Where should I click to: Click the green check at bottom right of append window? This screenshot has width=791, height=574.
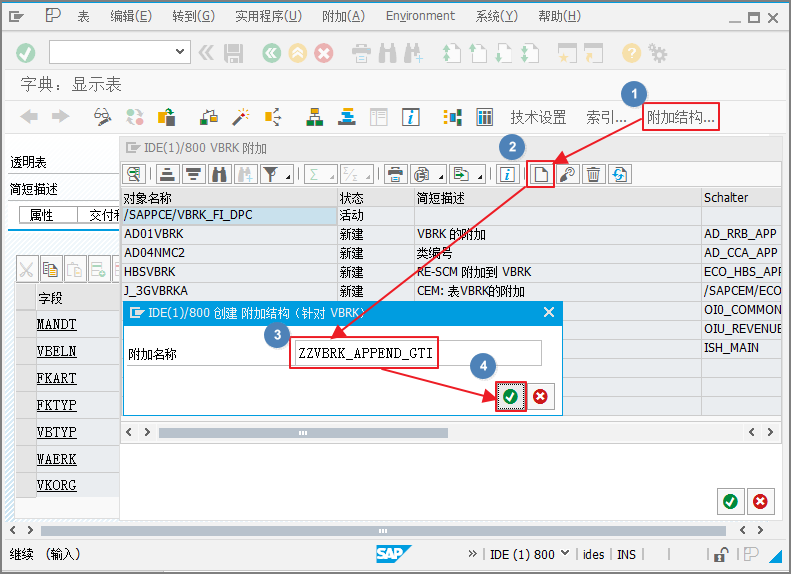click(x=730, y=501)
